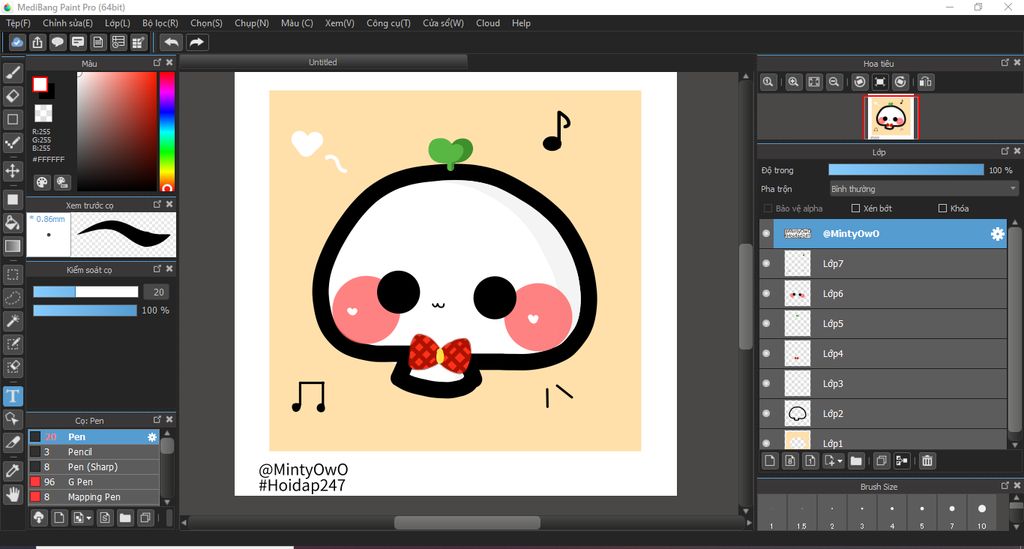Click the brush size slider showing 20
This screenshot has height=549, width=1024.
coord(86,292)
